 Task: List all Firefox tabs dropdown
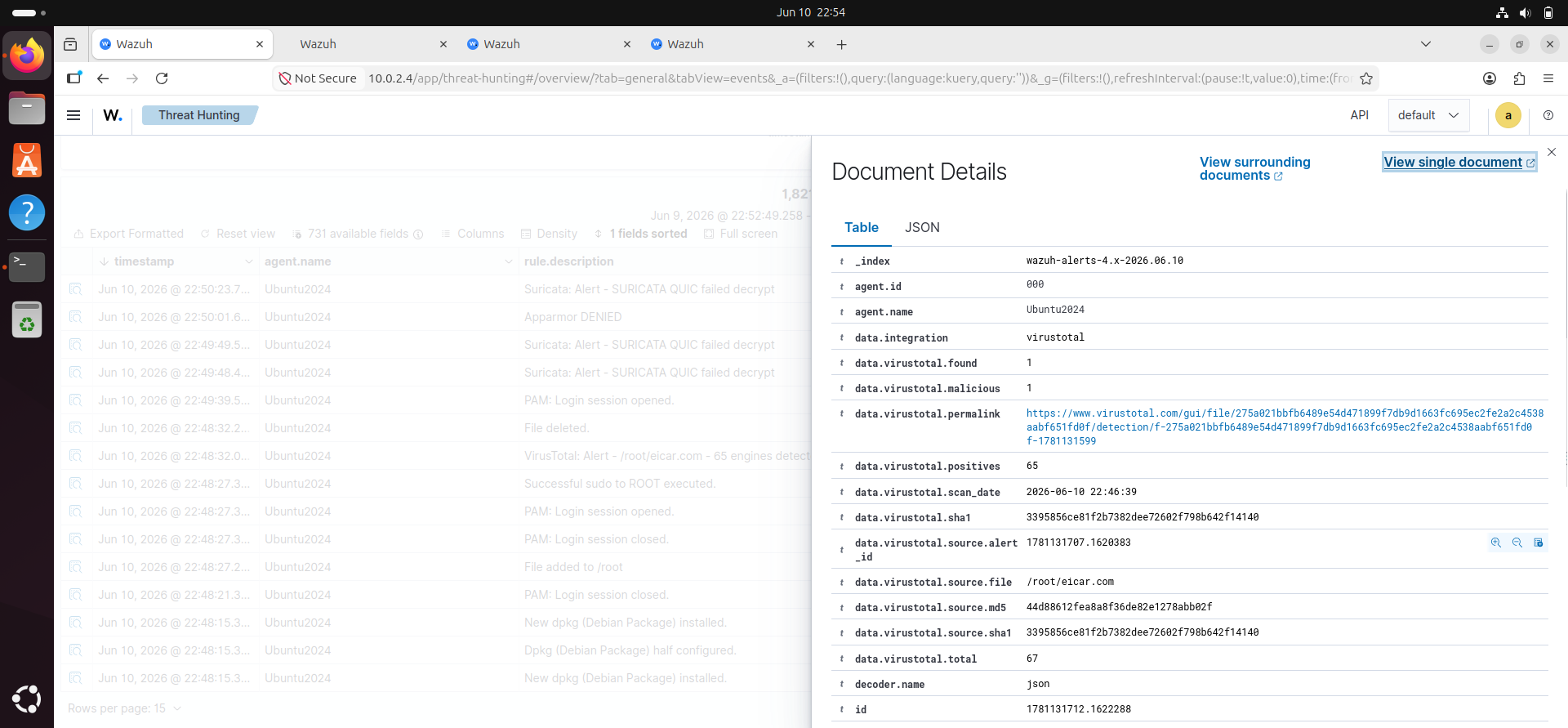click(x=1426, y=44)
